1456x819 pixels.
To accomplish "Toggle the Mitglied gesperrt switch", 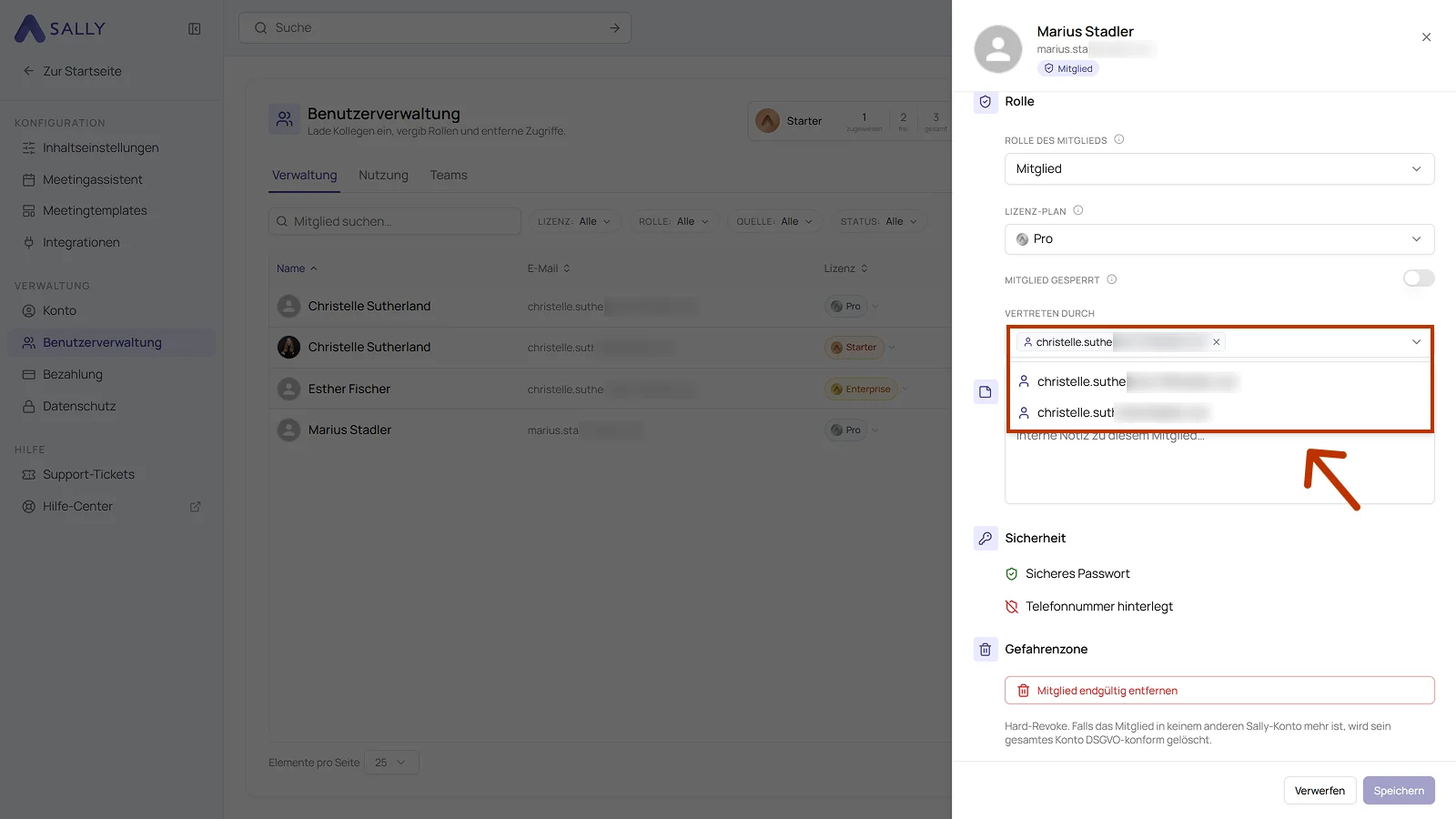I will (1419, 278).
